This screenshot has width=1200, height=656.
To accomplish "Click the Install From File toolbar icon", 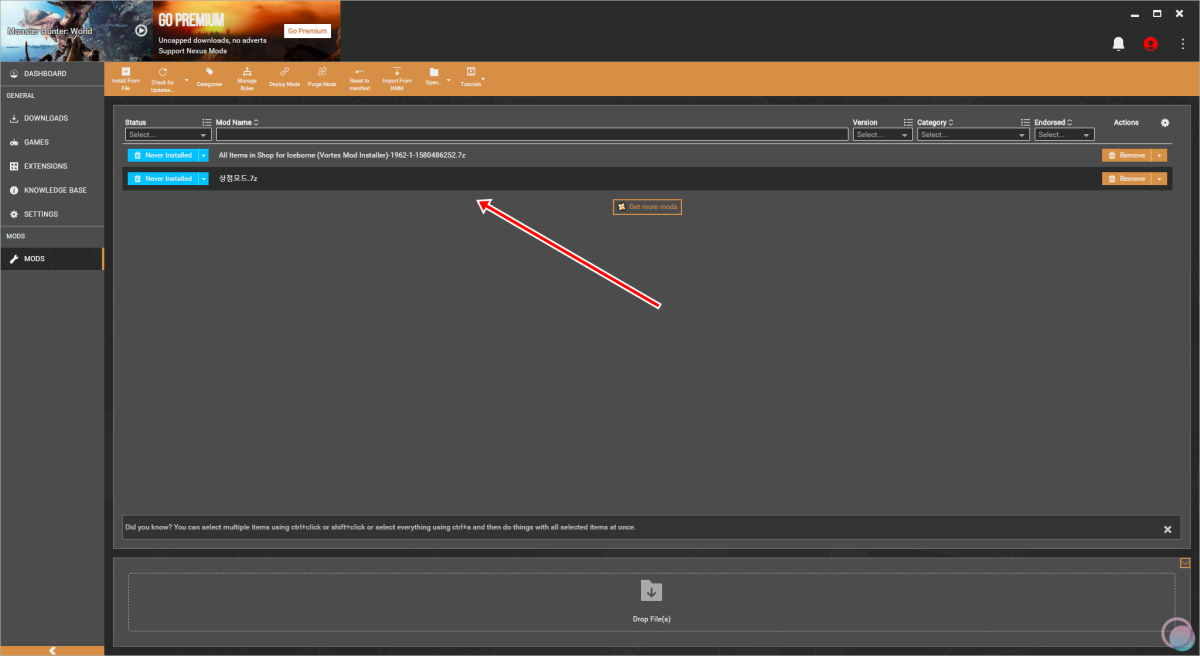I will coord(125,72).
